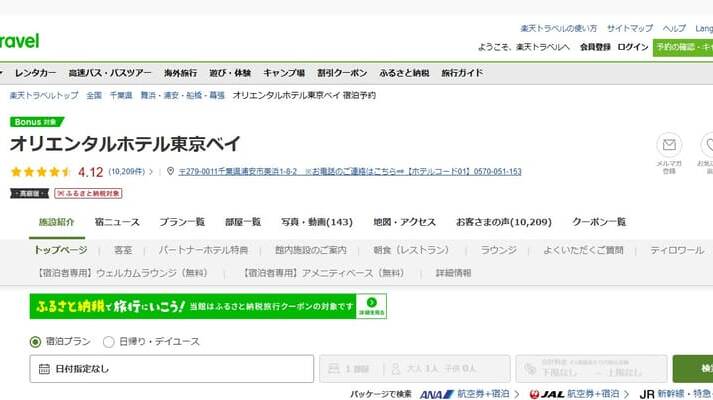Click ヘルプ link in header
The image size is (713, 400).
tap(674, 28)
